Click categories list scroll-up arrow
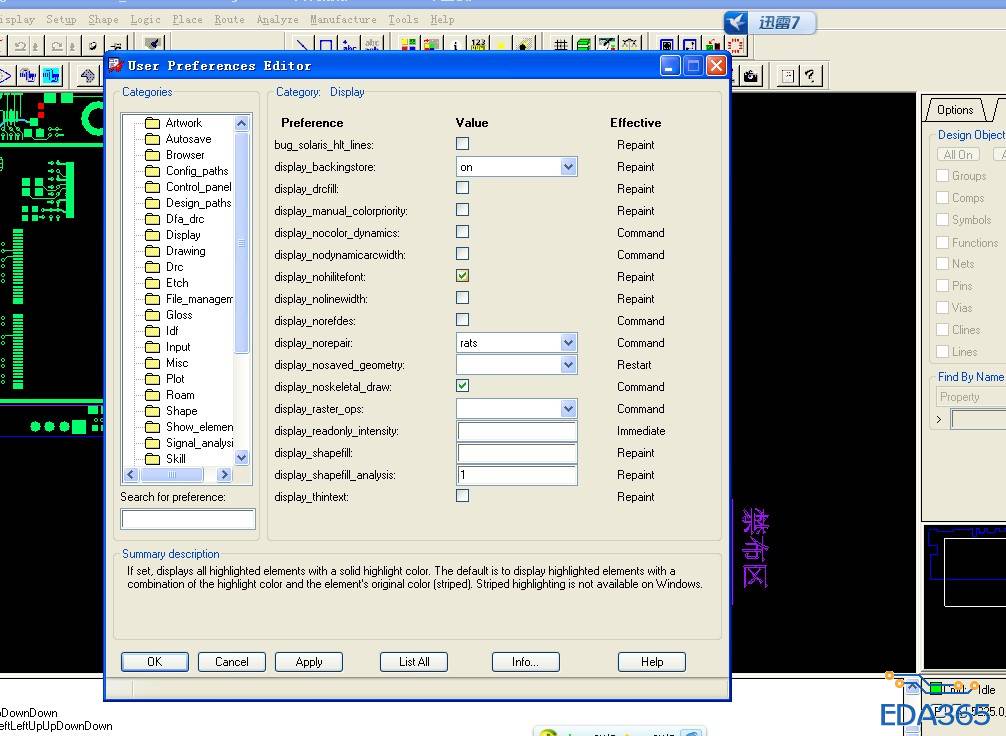Image resolution: width=1006 pixels, height=736 pixels. (x=241, y=123)
